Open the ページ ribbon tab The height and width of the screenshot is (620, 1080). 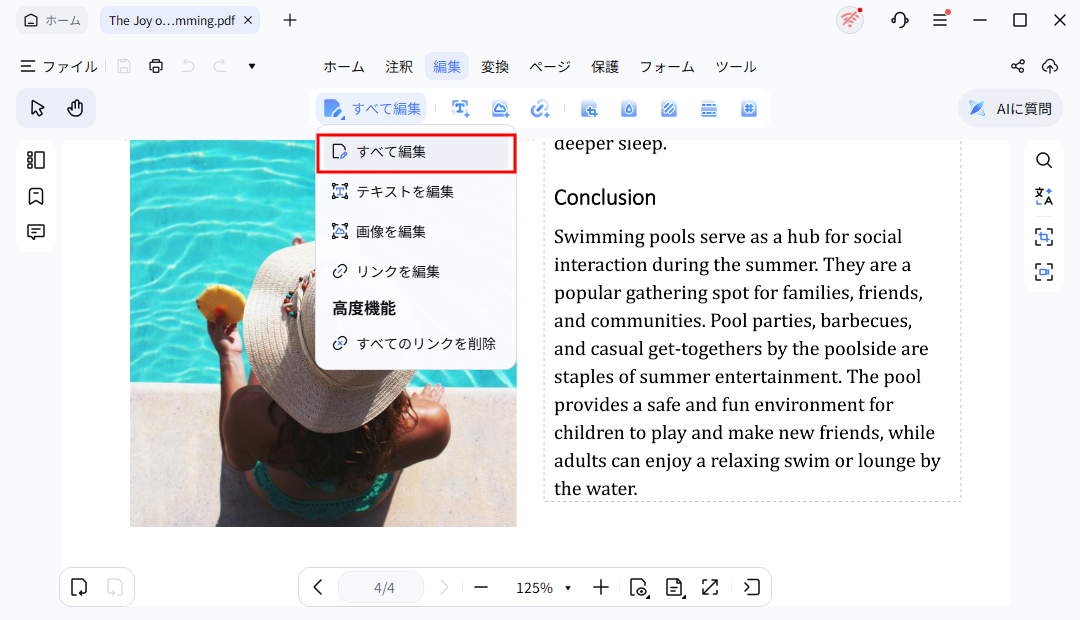(550, 67)
